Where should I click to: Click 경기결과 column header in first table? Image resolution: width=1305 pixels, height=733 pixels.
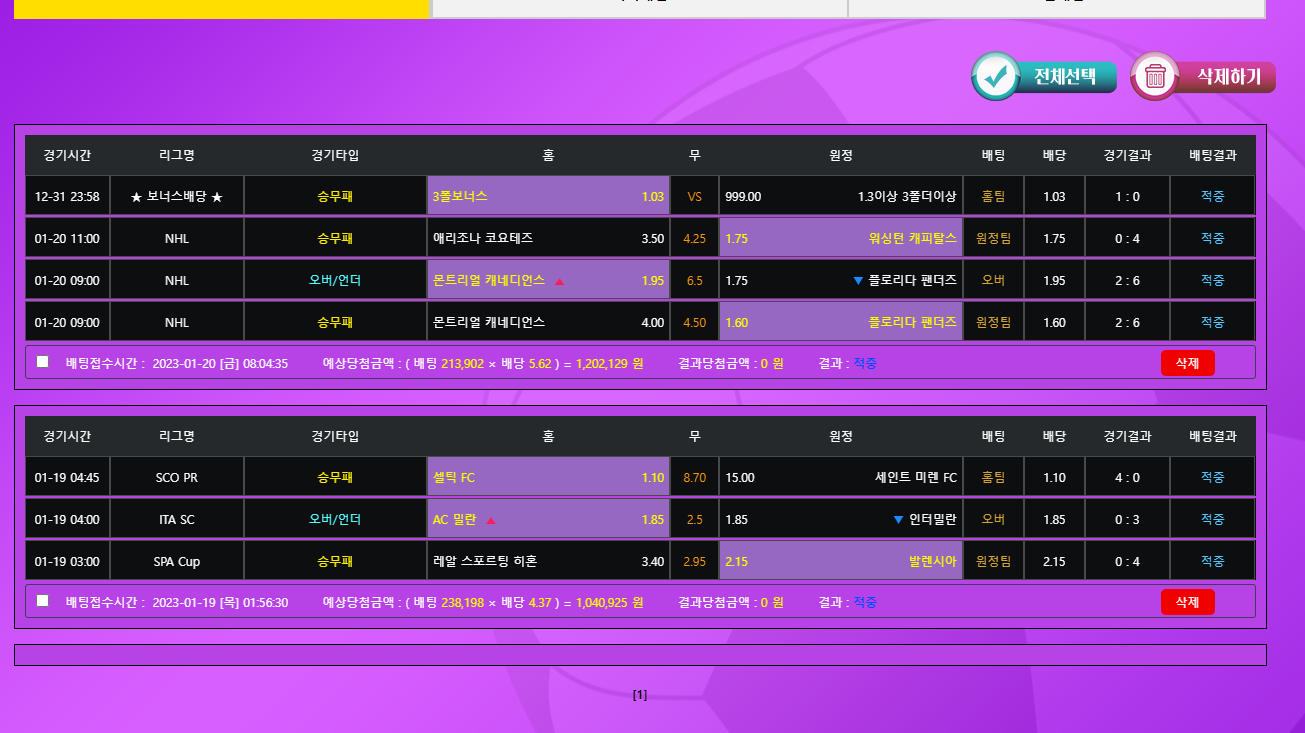pos(1127,156)
